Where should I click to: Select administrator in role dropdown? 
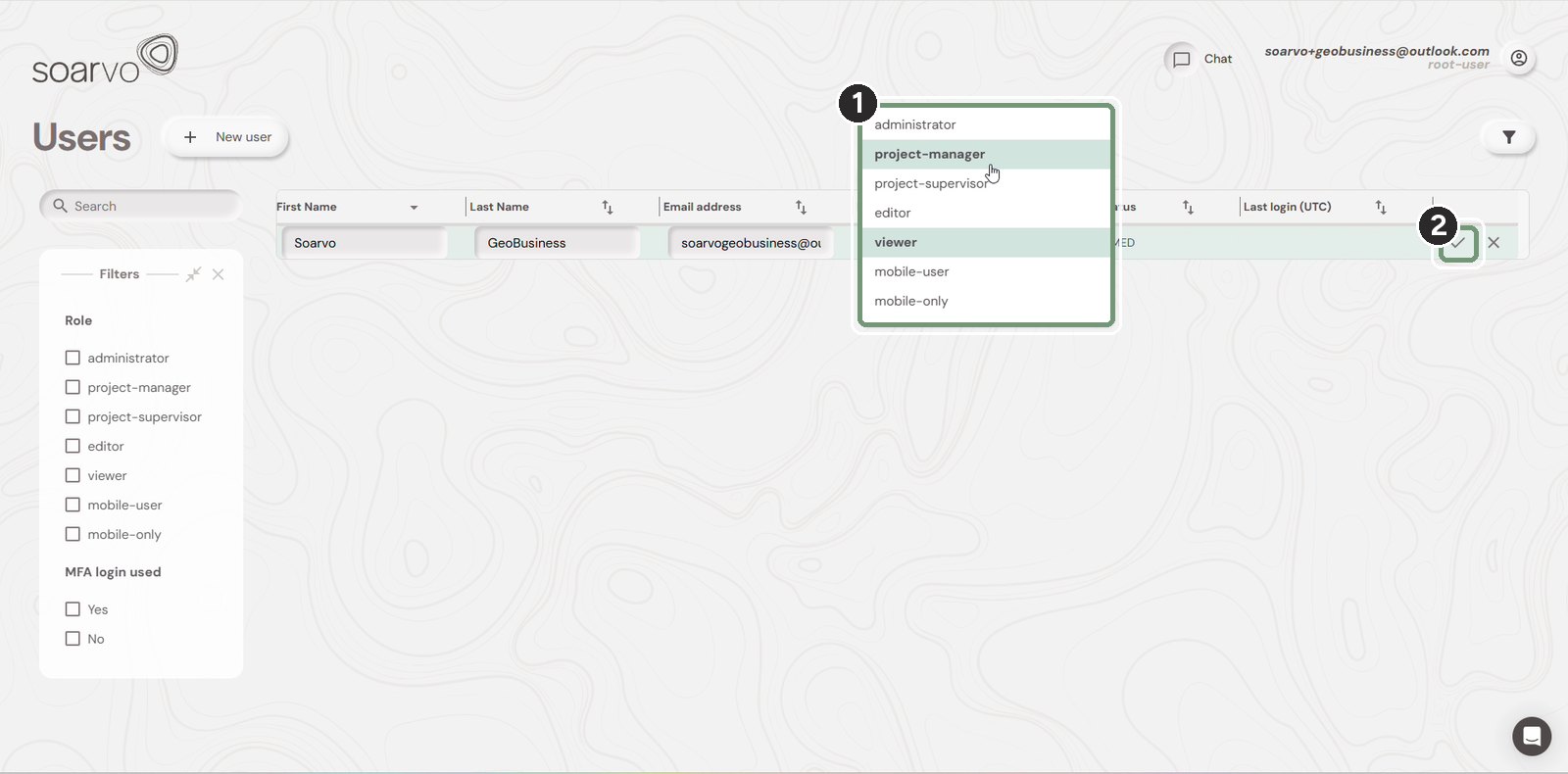point(986,124)
